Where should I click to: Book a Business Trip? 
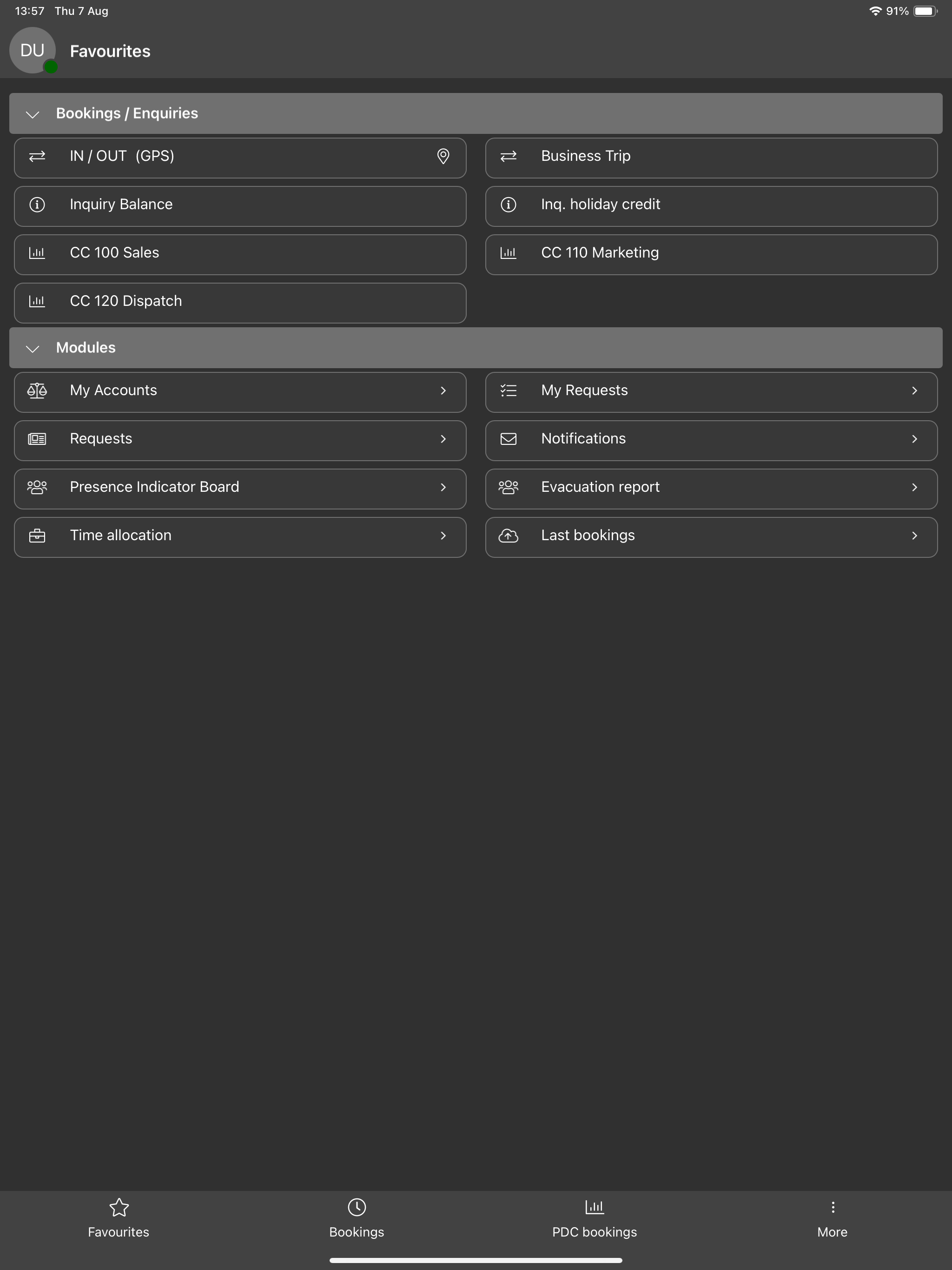click(711, 158)
